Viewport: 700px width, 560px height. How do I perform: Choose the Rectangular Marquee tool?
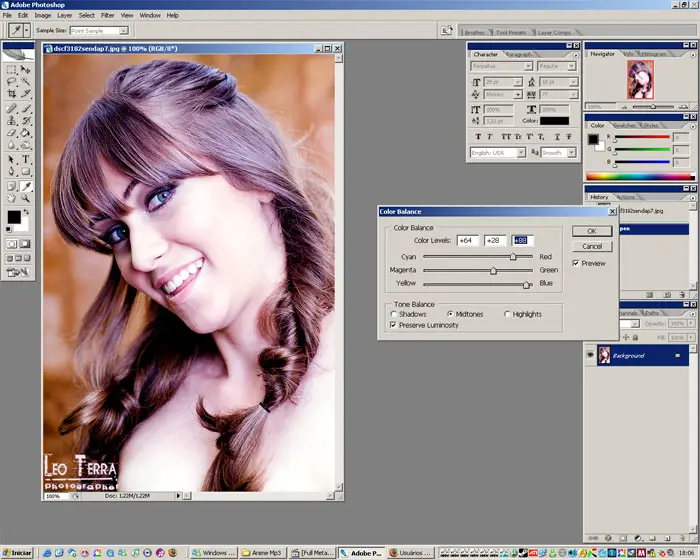point(12,69)
